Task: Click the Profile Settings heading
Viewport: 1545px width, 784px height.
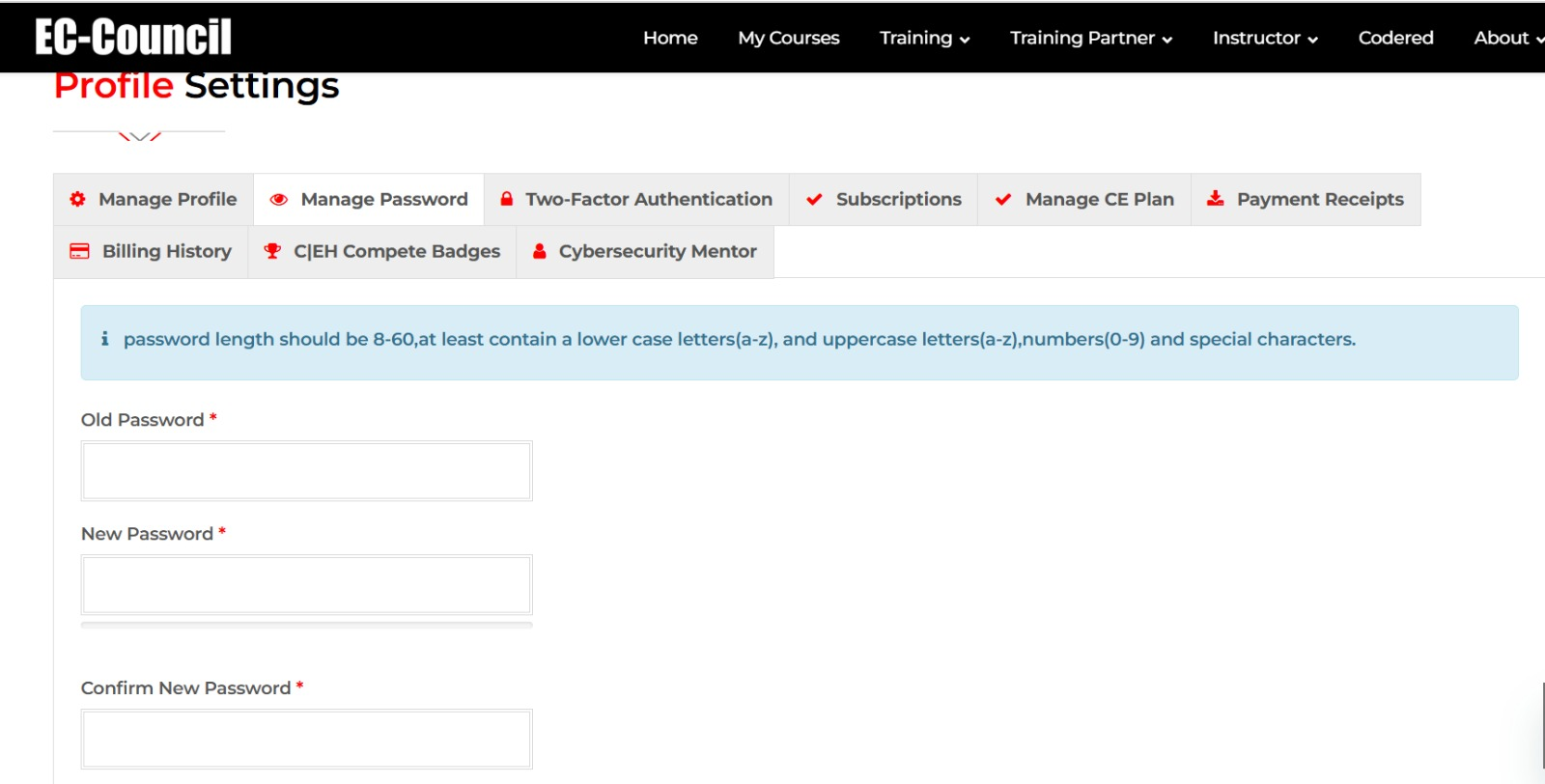Action: tap(196, 86)
